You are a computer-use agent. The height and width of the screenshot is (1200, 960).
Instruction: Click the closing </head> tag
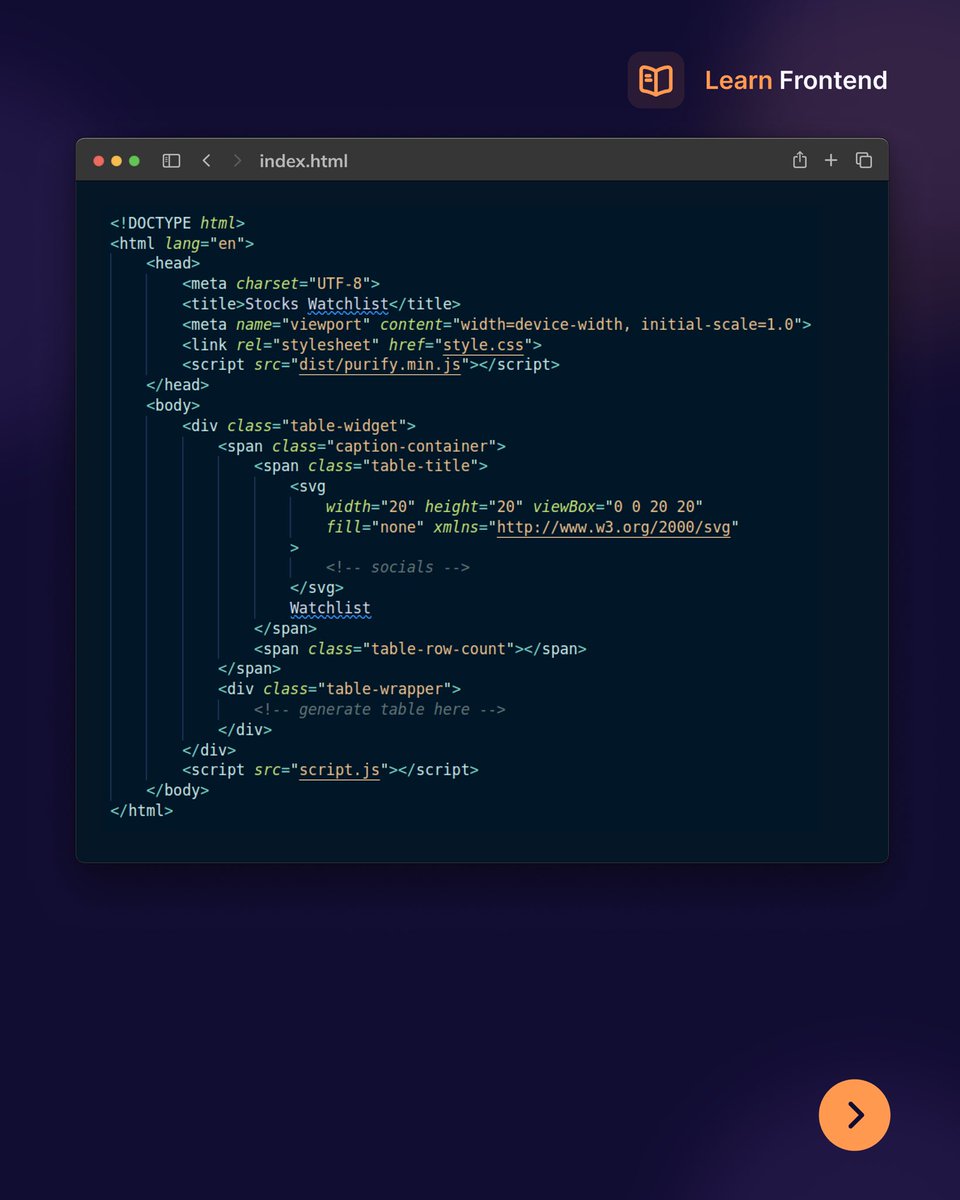(177, 385)
